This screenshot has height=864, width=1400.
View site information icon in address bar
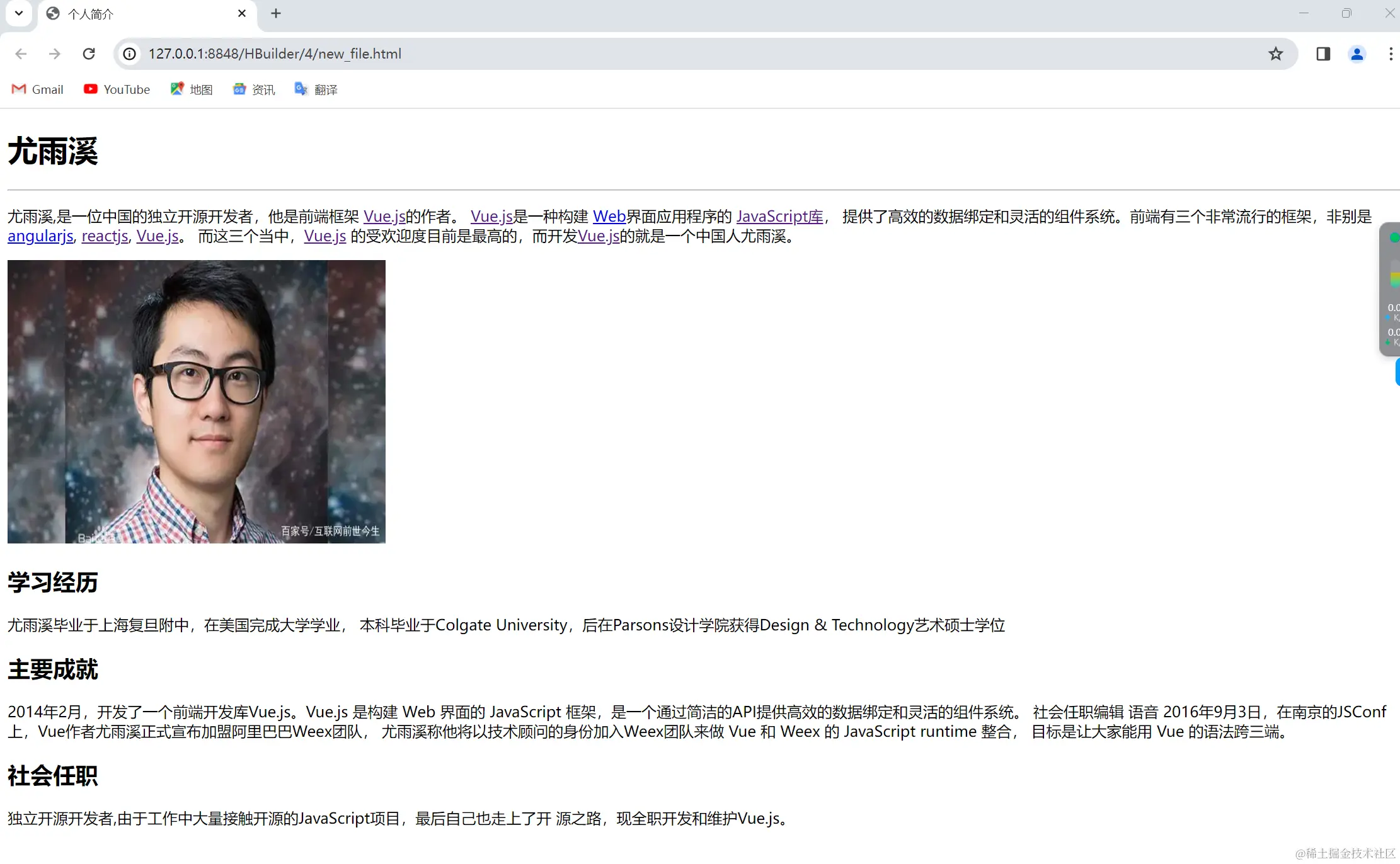coord(129,54)
